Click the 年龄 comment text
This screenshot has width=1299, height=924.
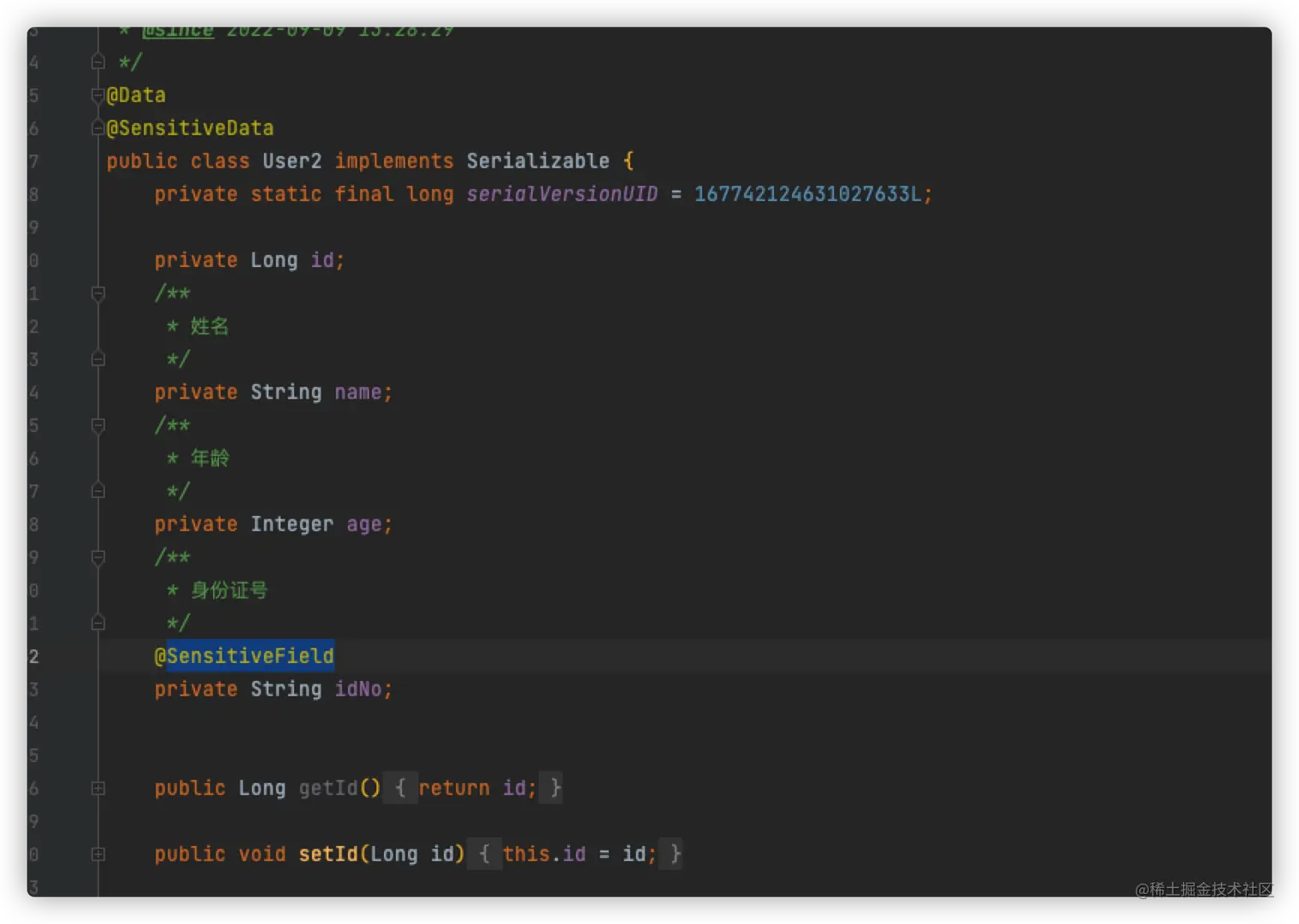click(x=210, y=459)
